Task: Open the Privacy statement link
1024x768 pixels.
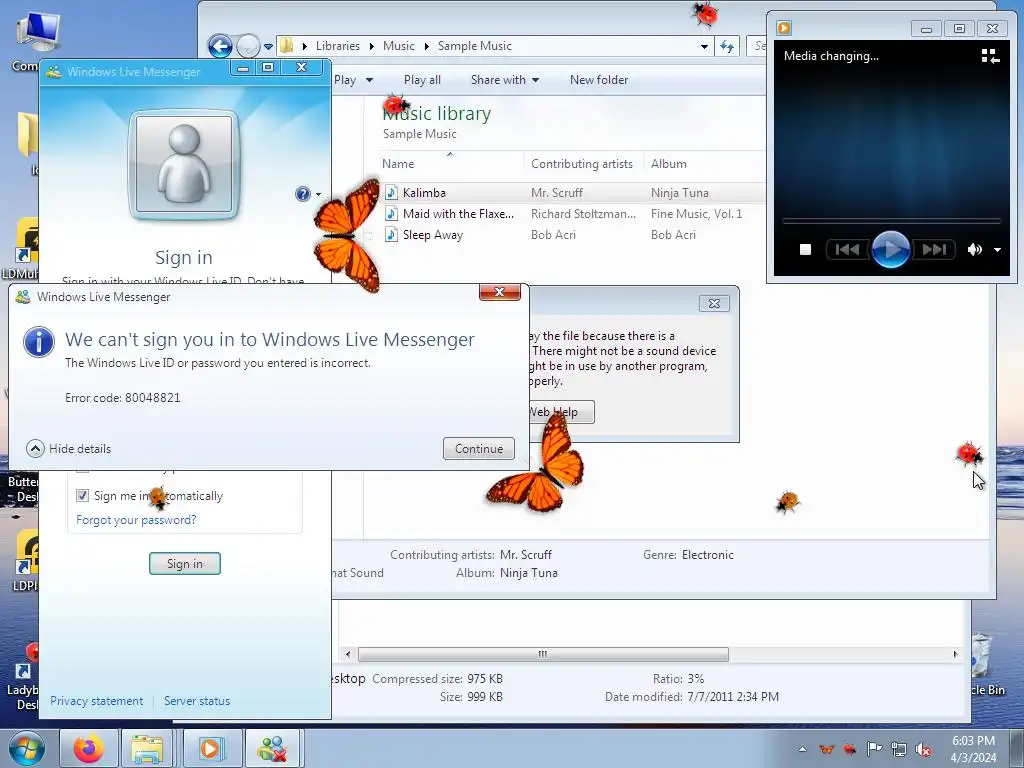Action: click(x=97, y=701)
